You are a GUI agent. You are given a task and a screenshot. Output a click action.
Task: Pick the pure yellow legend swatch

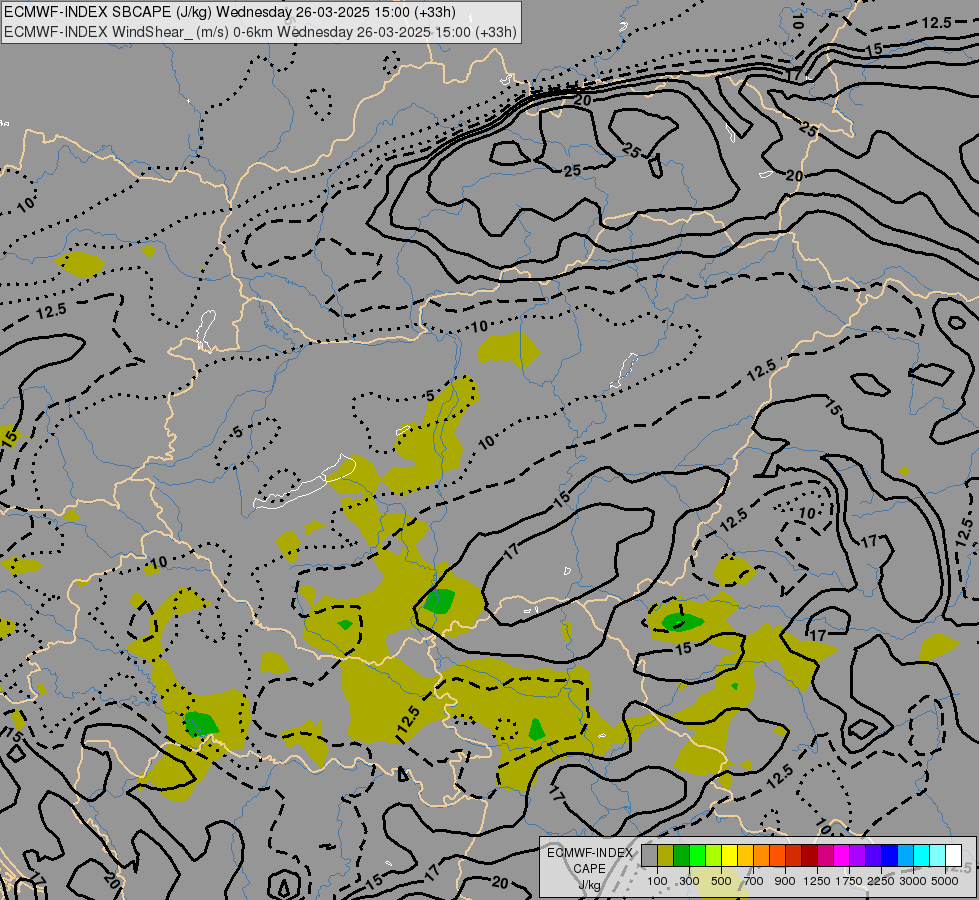[x=729, y=855]
